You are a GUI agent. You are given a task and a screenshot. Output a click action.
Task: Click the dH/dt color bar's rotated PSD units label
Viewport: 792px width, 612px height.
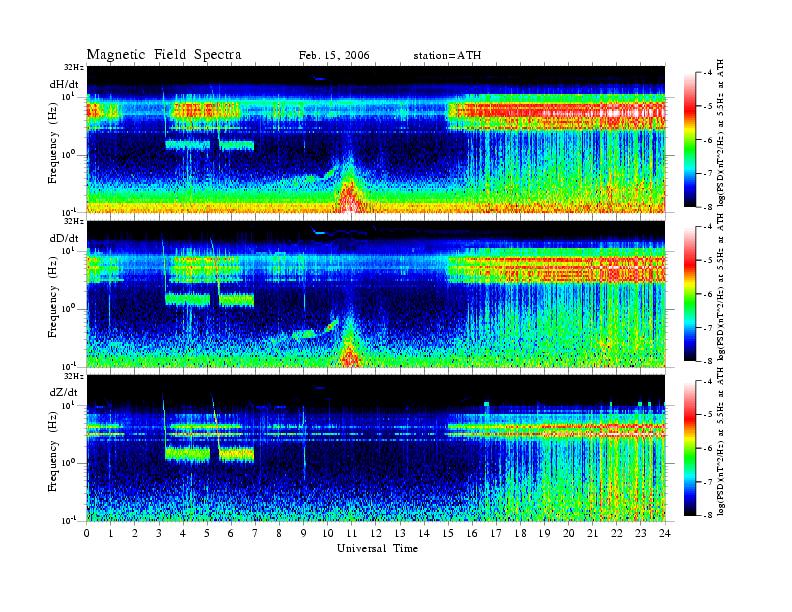pyautogui.click(x=721, y=133)
